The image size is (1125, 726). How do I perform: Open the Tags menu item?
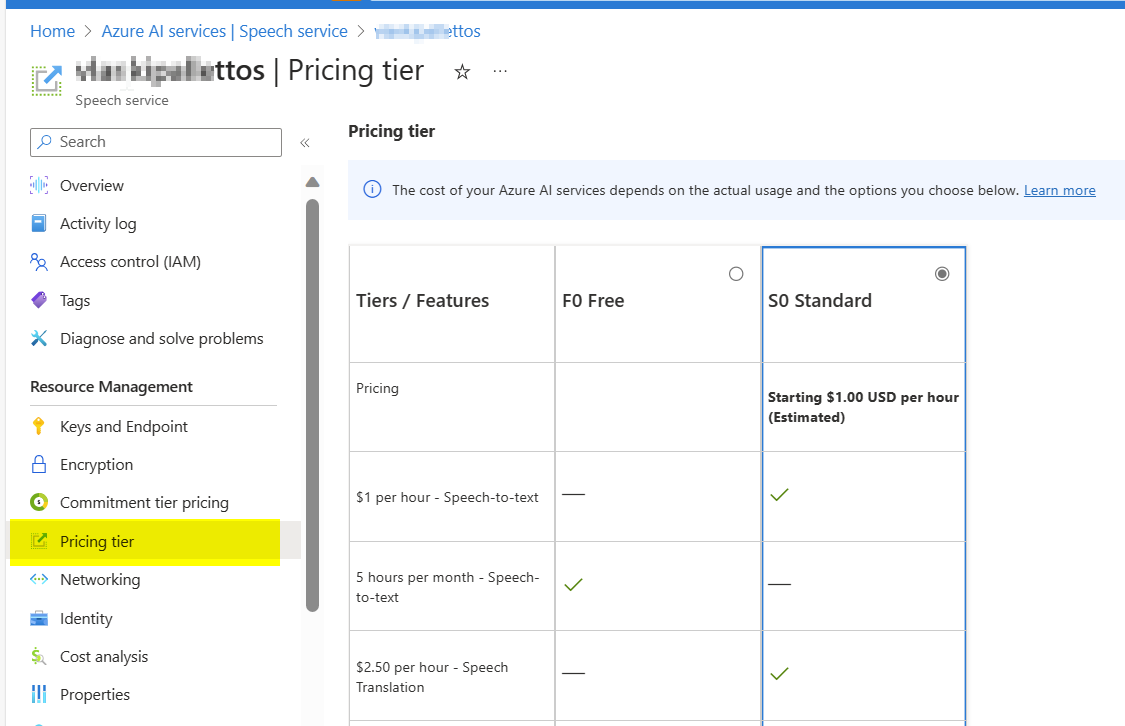point(75,301)
